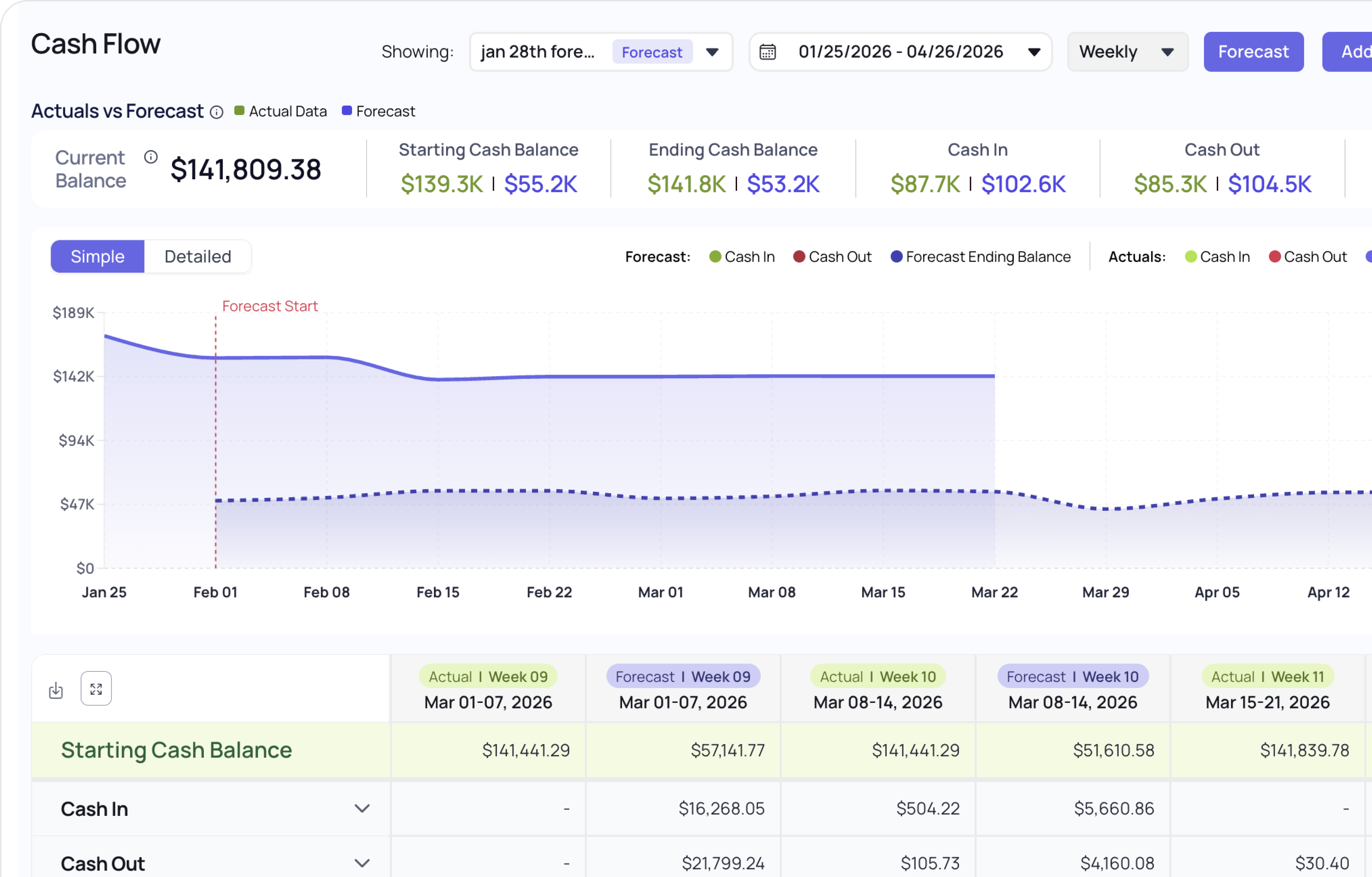Expand the Cash Out row
Image resolution: width=1372 pixels, height=877 pixels.
coord(362,863)
